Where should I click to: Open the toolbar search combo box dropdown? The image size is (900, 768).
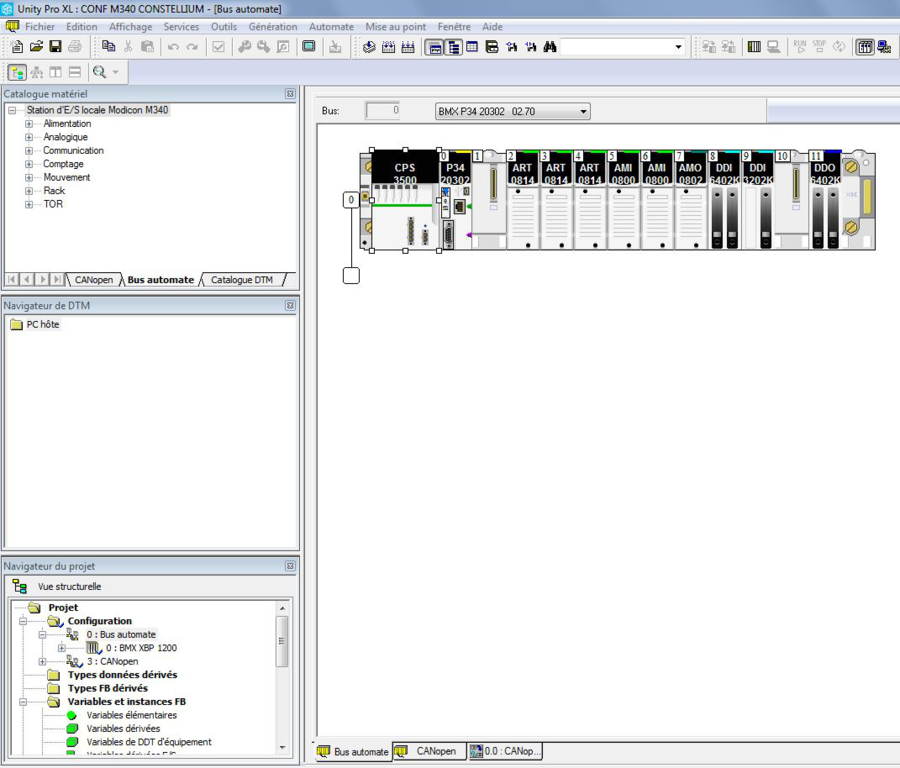pos(678,47)
